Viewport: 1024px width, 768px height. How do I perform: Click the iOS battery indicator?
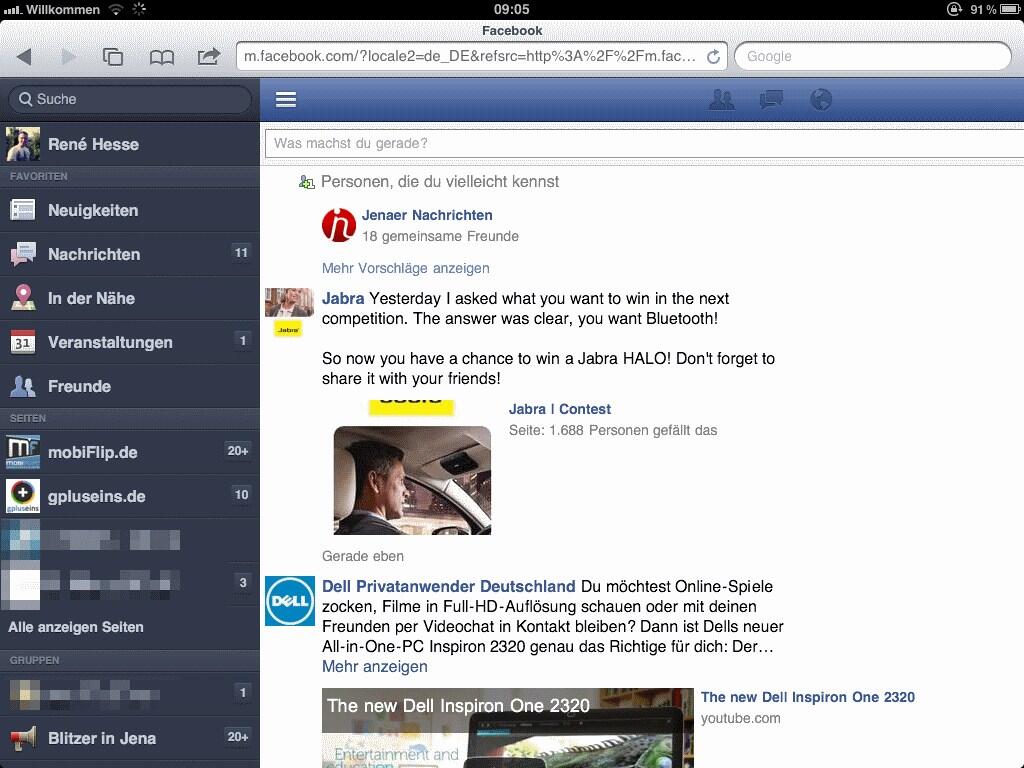[1010, 9]
